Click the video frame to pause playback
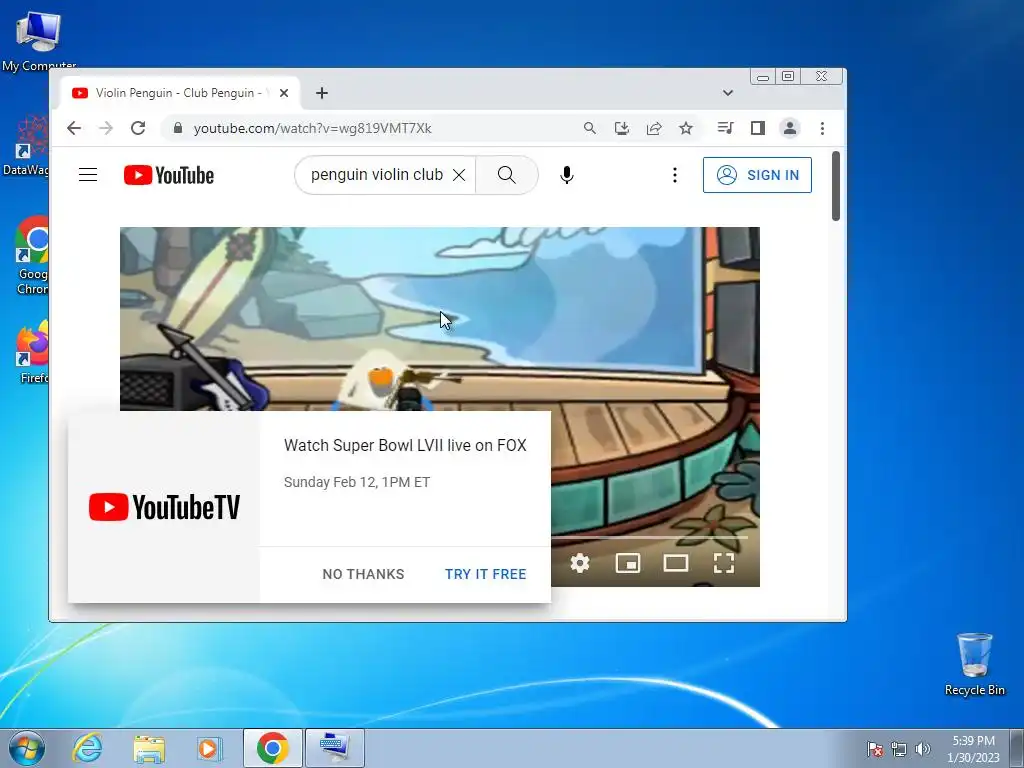Screen dimensions: 1024x768 tap(440, 319)
